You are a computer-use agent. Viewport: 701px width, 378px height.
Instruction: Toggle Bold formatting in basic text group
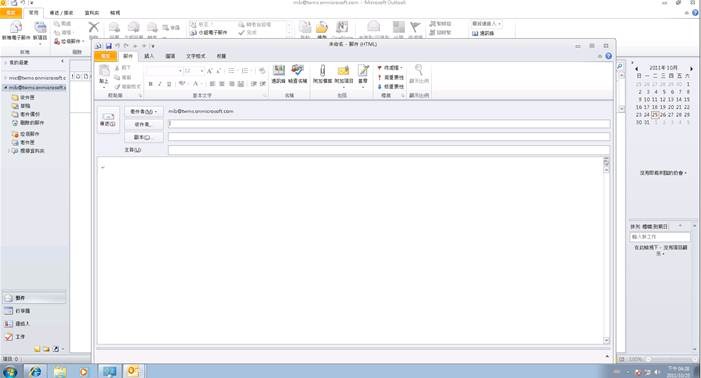pos(151,84)
